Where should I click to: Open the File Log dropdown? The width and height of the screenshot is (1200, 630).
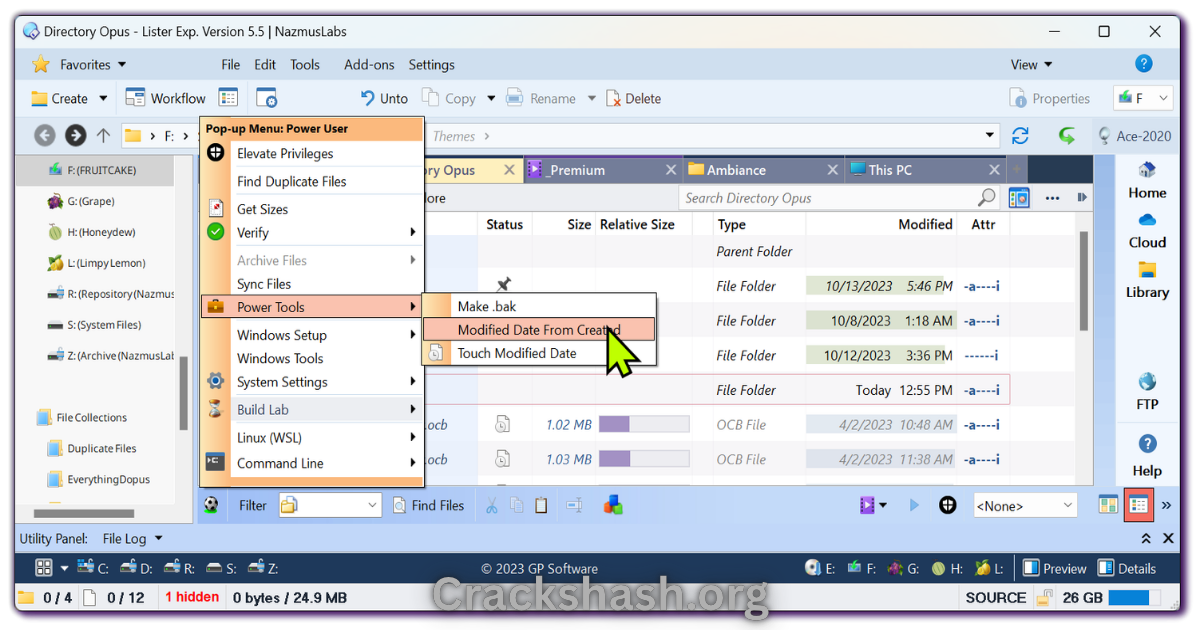click(132, 538)
